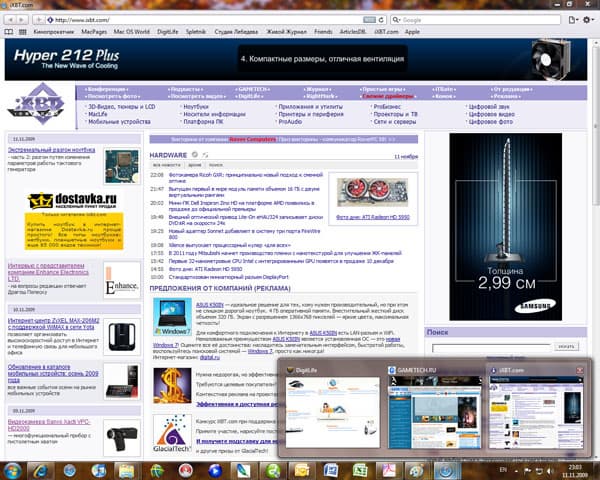Click the site search text box under Поиск

pyautogui.click(x=491, y=348)
